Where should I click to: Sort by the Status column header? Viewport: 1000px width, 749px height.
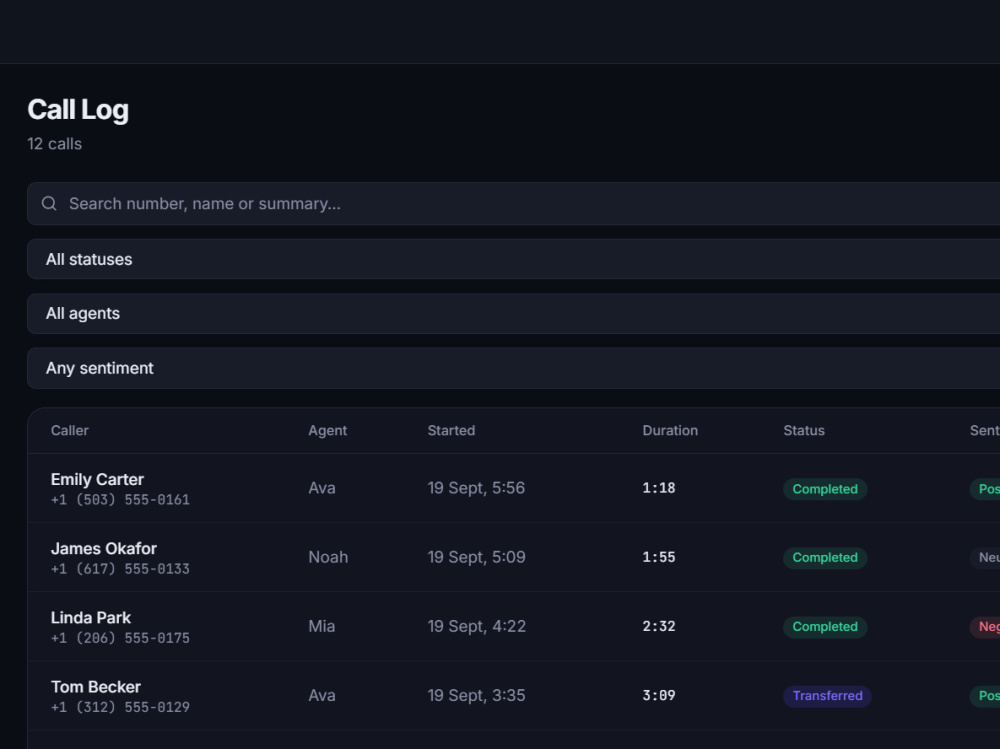coord(804,431)
